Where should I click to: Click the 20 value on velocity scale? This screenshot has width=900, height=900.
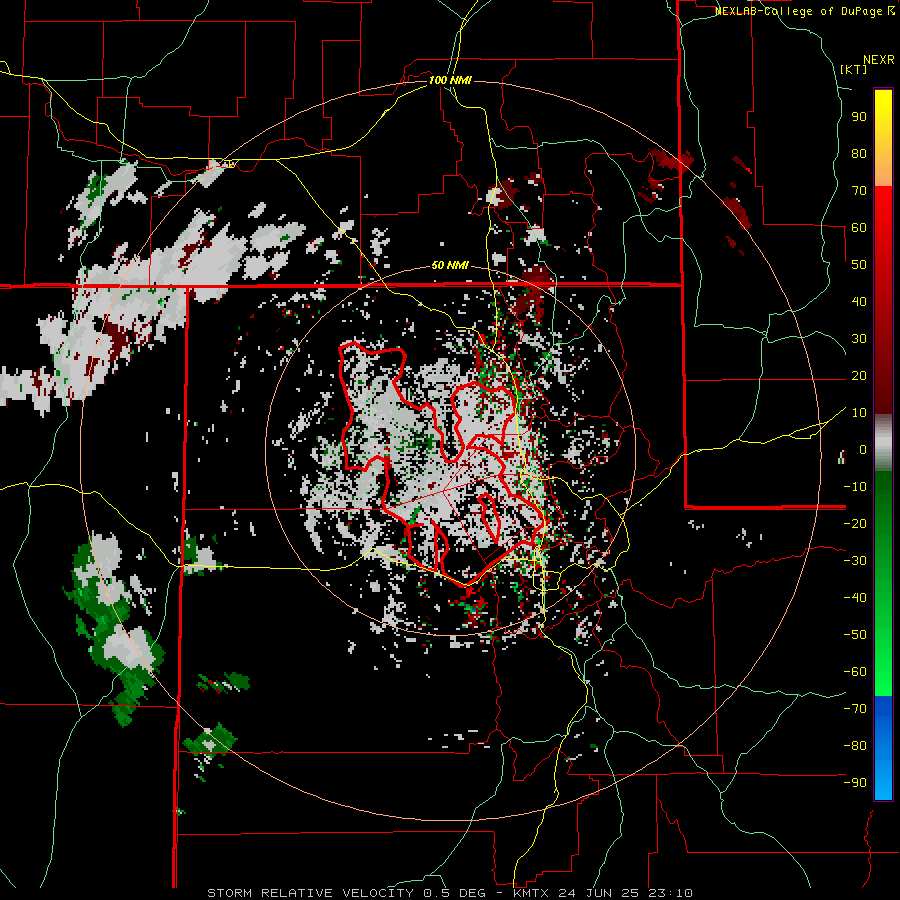859,376
